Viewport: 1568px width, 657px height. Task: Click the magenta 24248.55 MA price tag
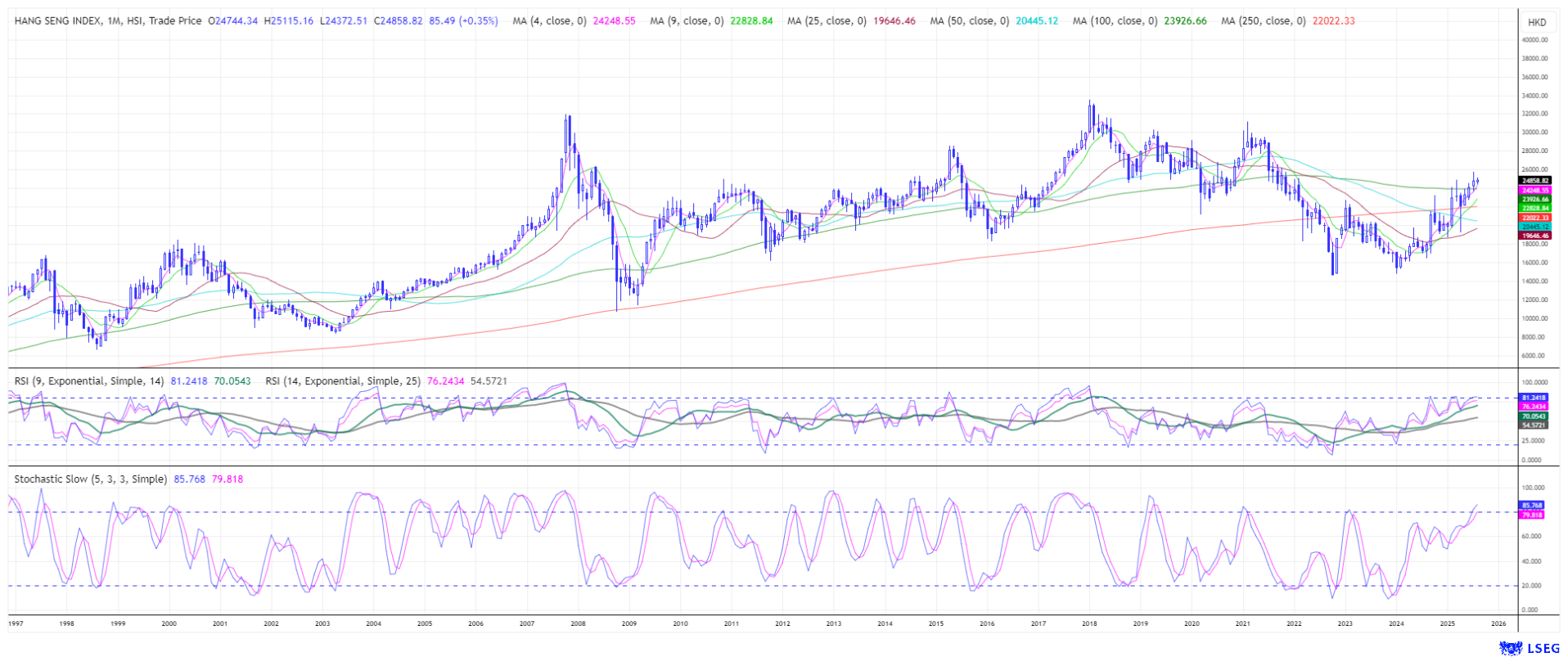coord(1534,190)
